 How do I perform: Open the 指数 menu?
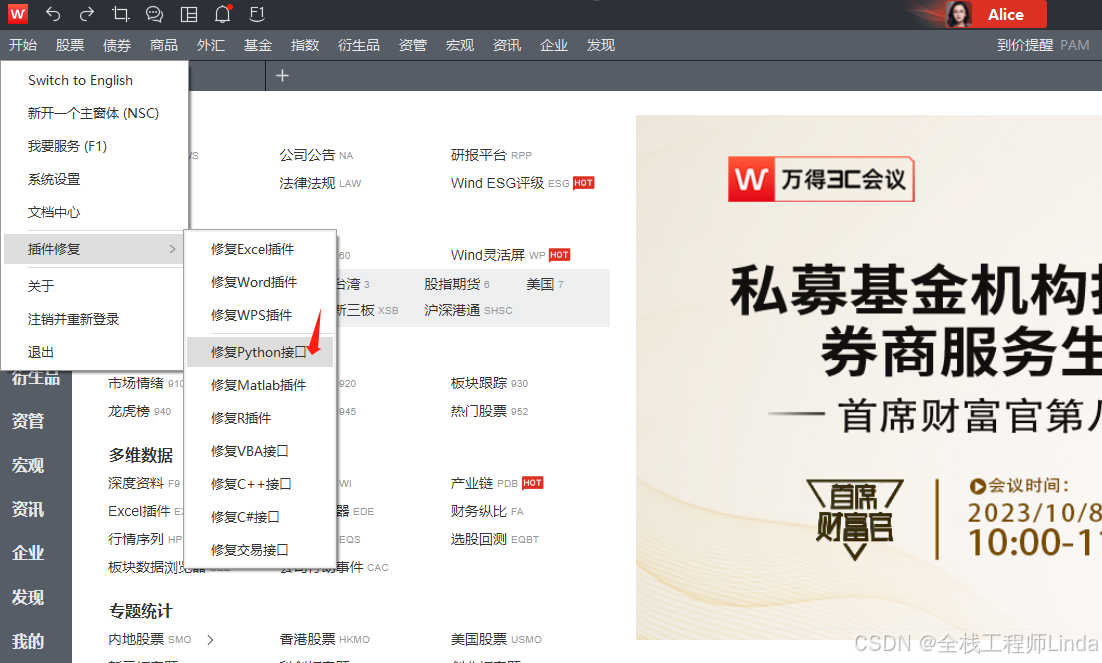(x=305, y=45)
